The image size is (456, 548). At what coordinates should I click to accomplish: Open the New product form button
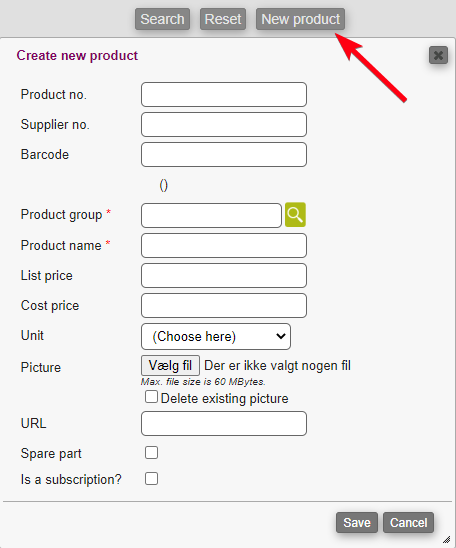[x=301, y=19]
